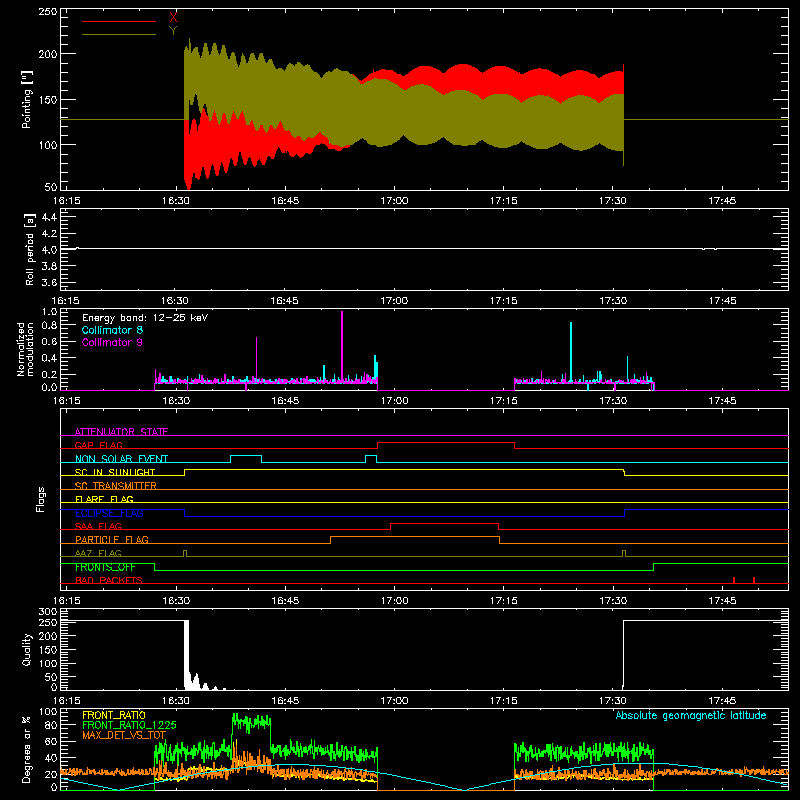Click the 'Roll period [s]' axis label
The height and width of the screenshot is (800, 800).
pos(30,249)
